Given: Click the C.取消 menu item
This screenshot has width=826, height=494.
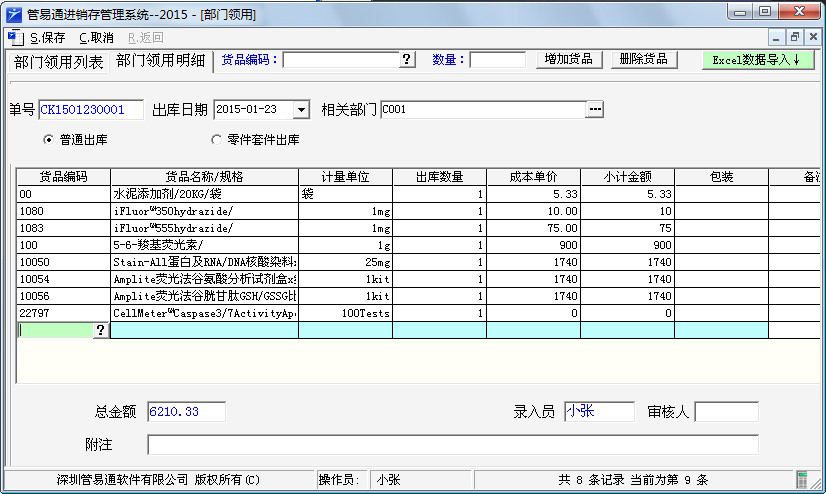Looking at the screenshot, I should (x=96, y=37).
